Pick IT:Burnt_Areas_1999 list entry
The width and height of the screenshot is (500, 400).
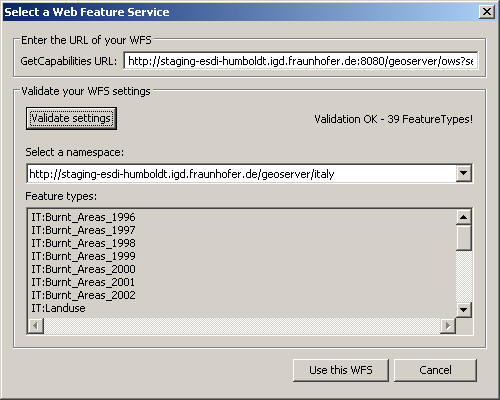pyautogui.click(x=83, y=256)
